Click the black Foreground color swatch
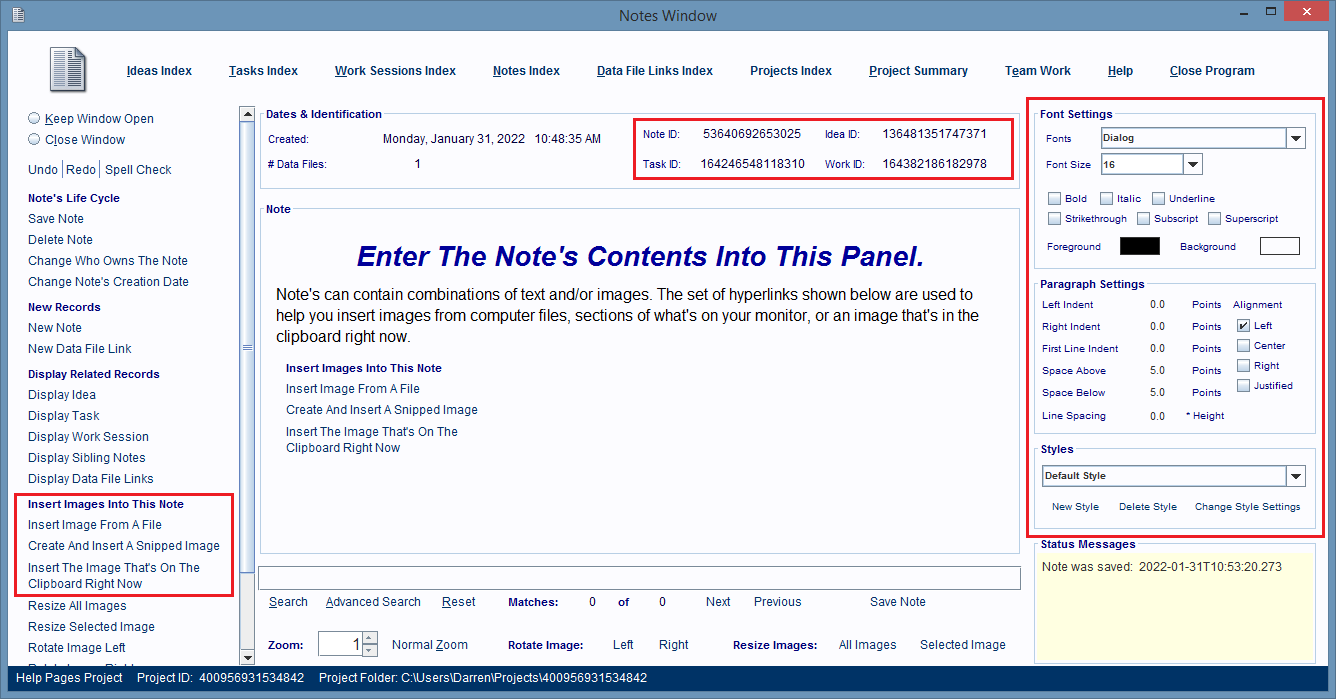This screenshot has width=1336, height=699. pyautogui.click(x=1139, y=246)
